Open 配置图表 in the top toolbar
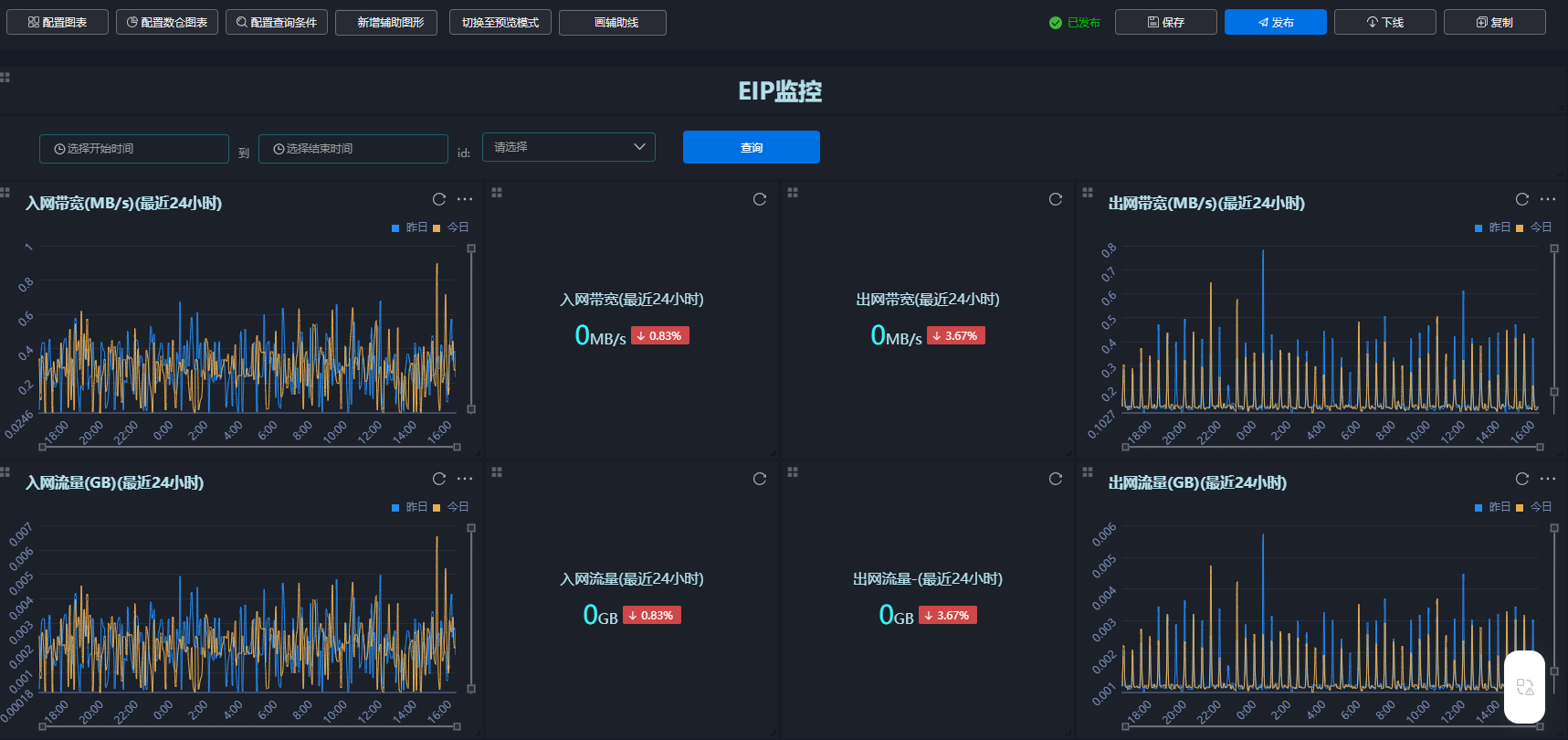 pyautogui.click(x=58, y=22)
